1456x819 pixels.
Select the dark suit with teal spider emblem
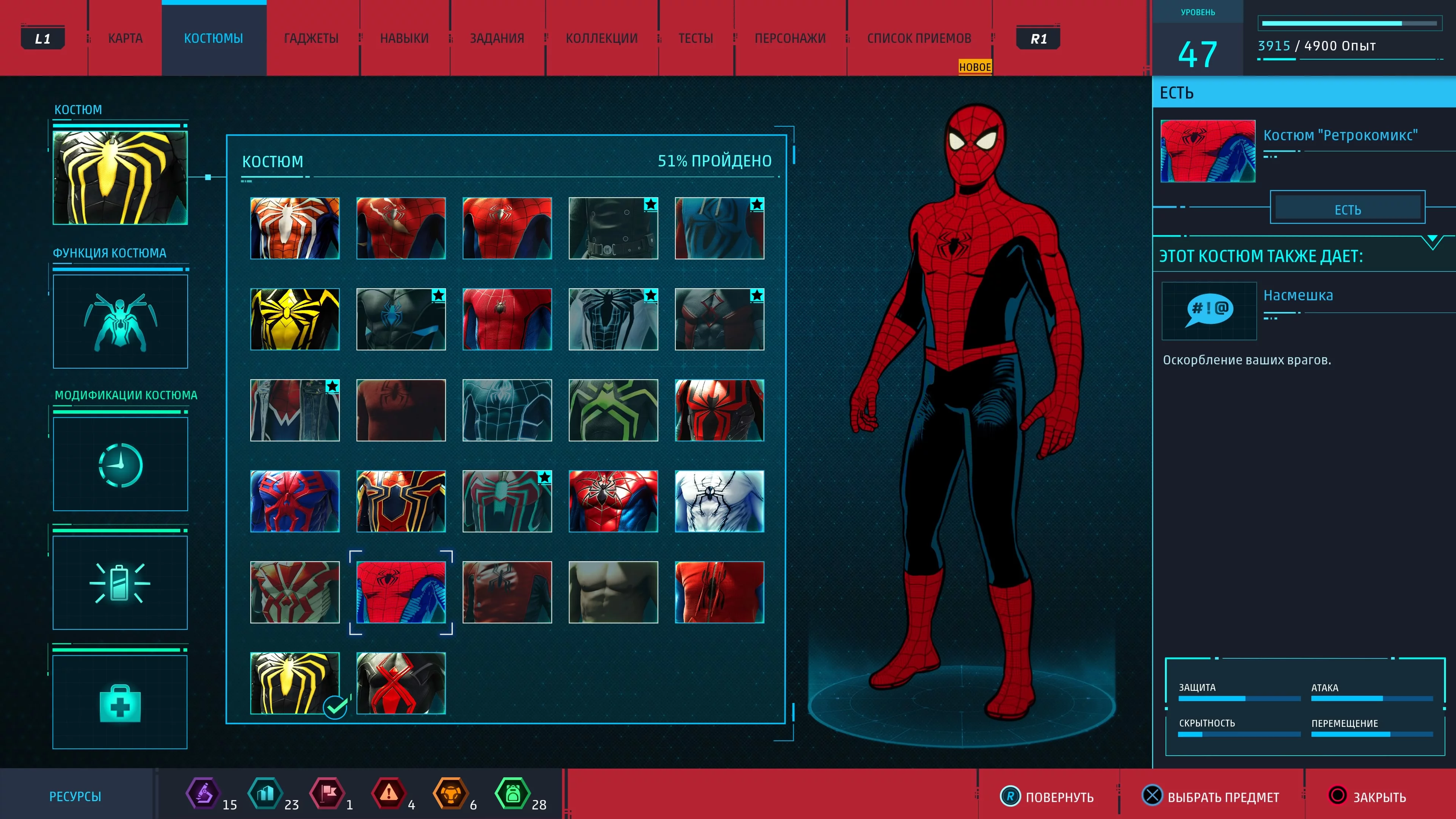click(507, 501)
